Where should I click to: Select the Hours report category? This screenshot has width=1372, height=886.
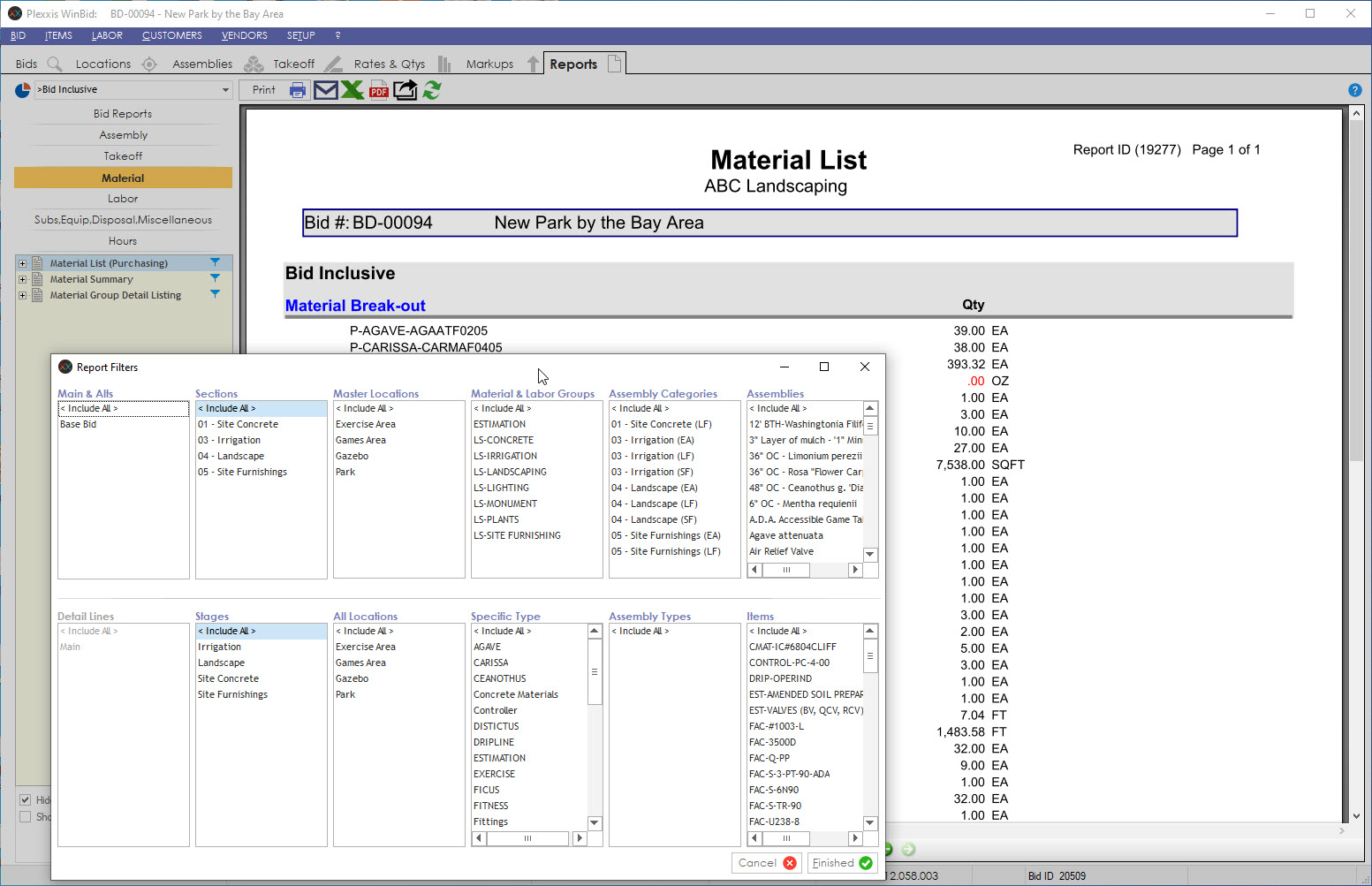[123, 241]
